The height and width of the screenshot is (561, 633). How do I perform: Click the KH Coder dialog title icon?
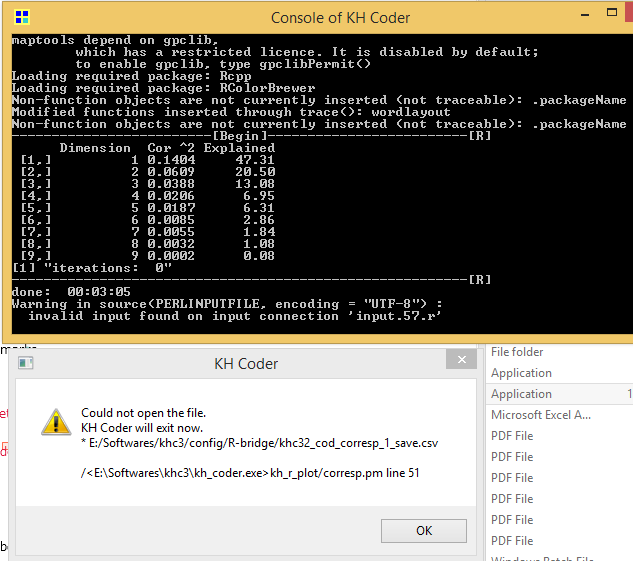(25, 363)
